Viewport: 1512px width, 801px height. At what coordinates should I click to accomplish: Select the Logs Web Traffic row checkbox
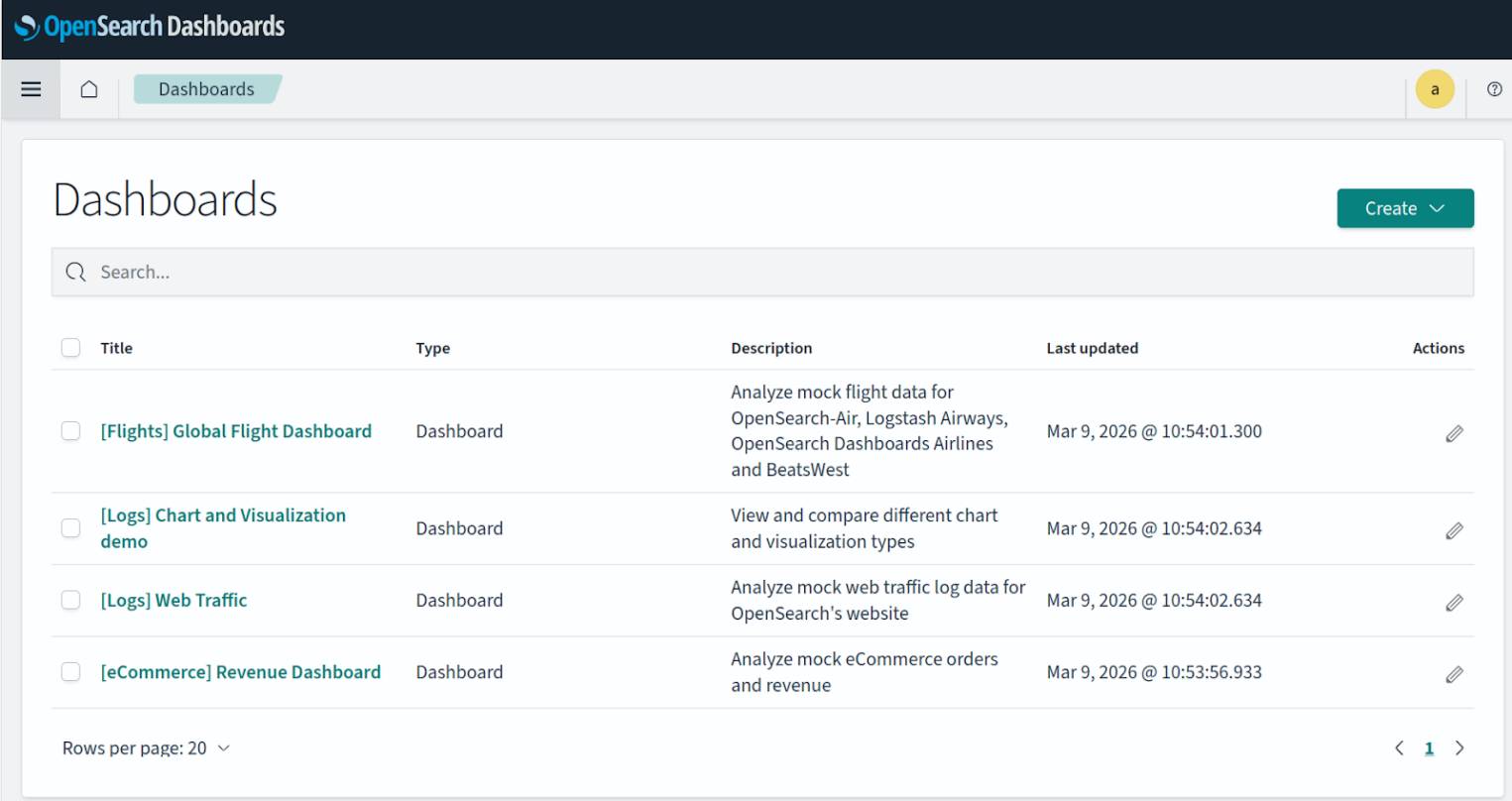(70, 601)
